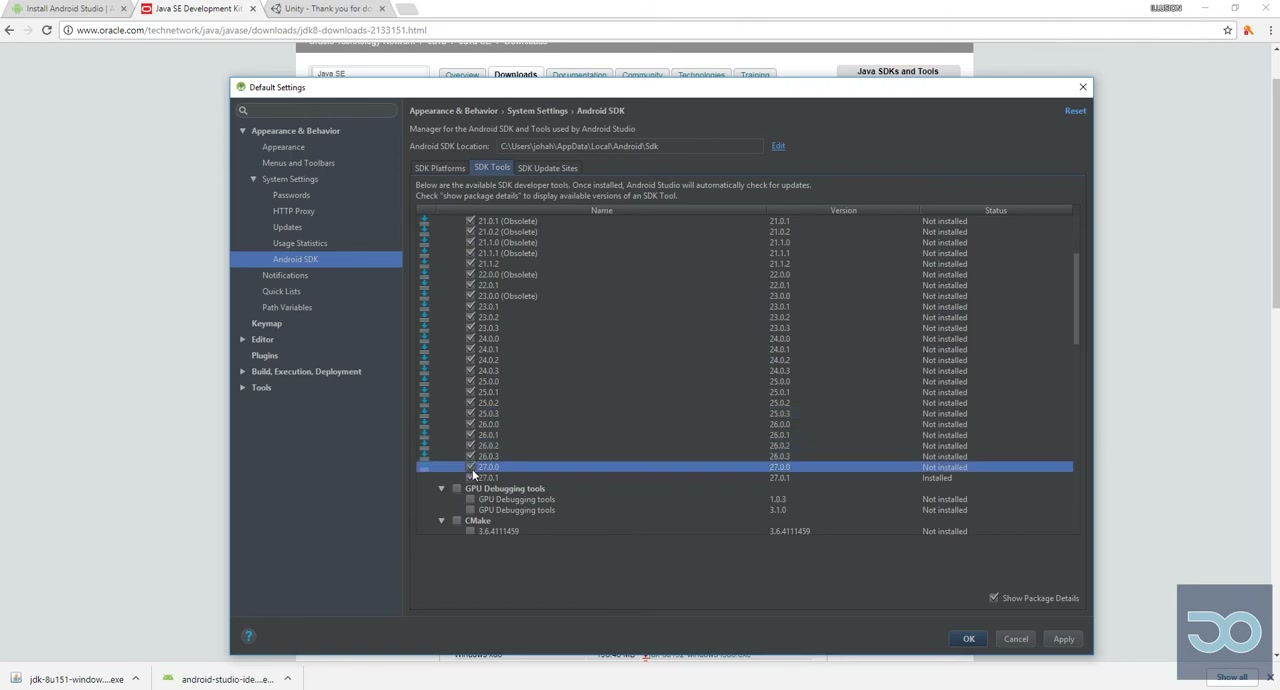Screen dimensions: 1280x690
Task: Switch to the SDK Platforms tab
Action: 440,168
